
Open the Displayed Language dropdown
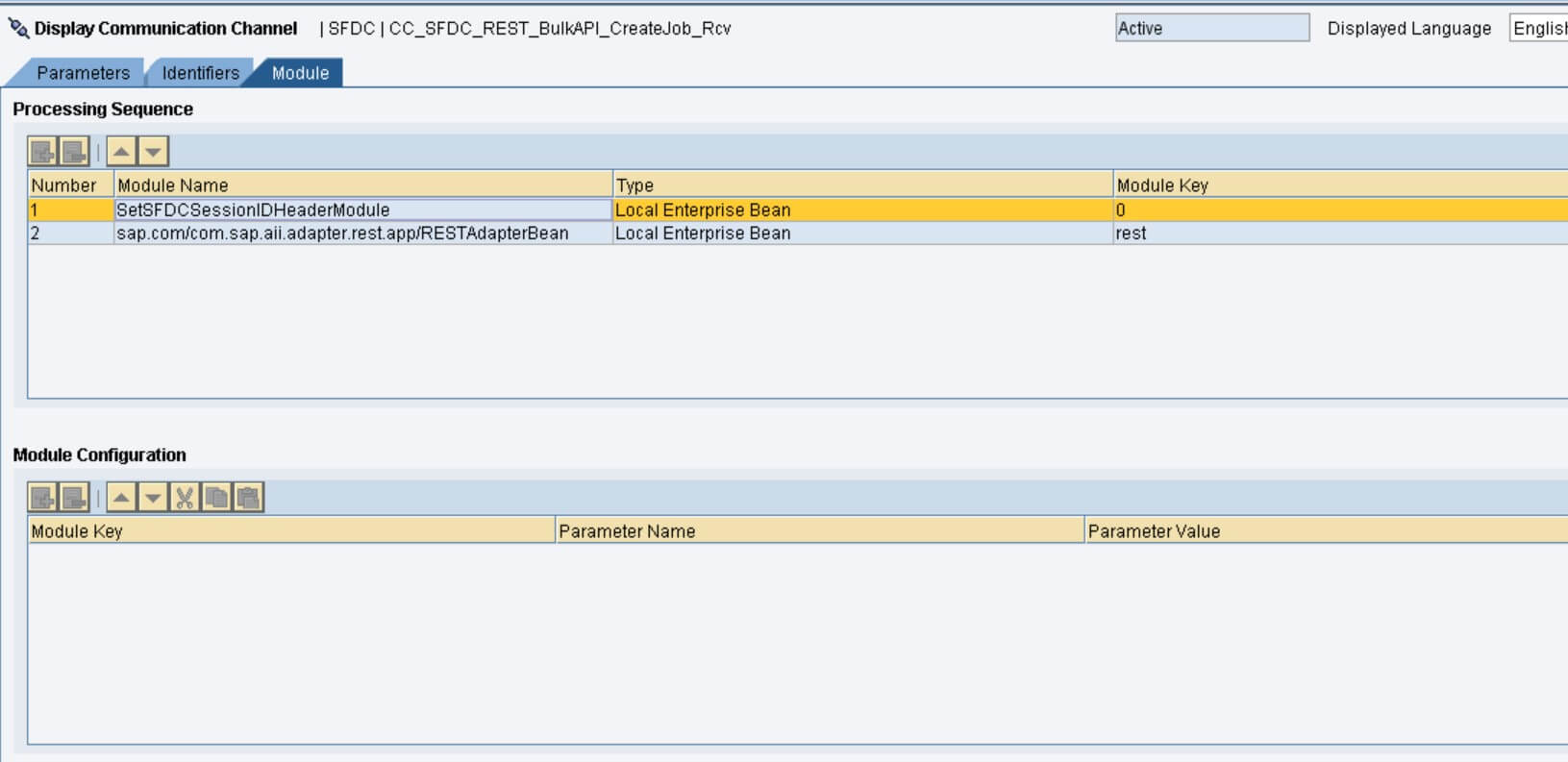pyautogui.click(x=1538, y=29)
